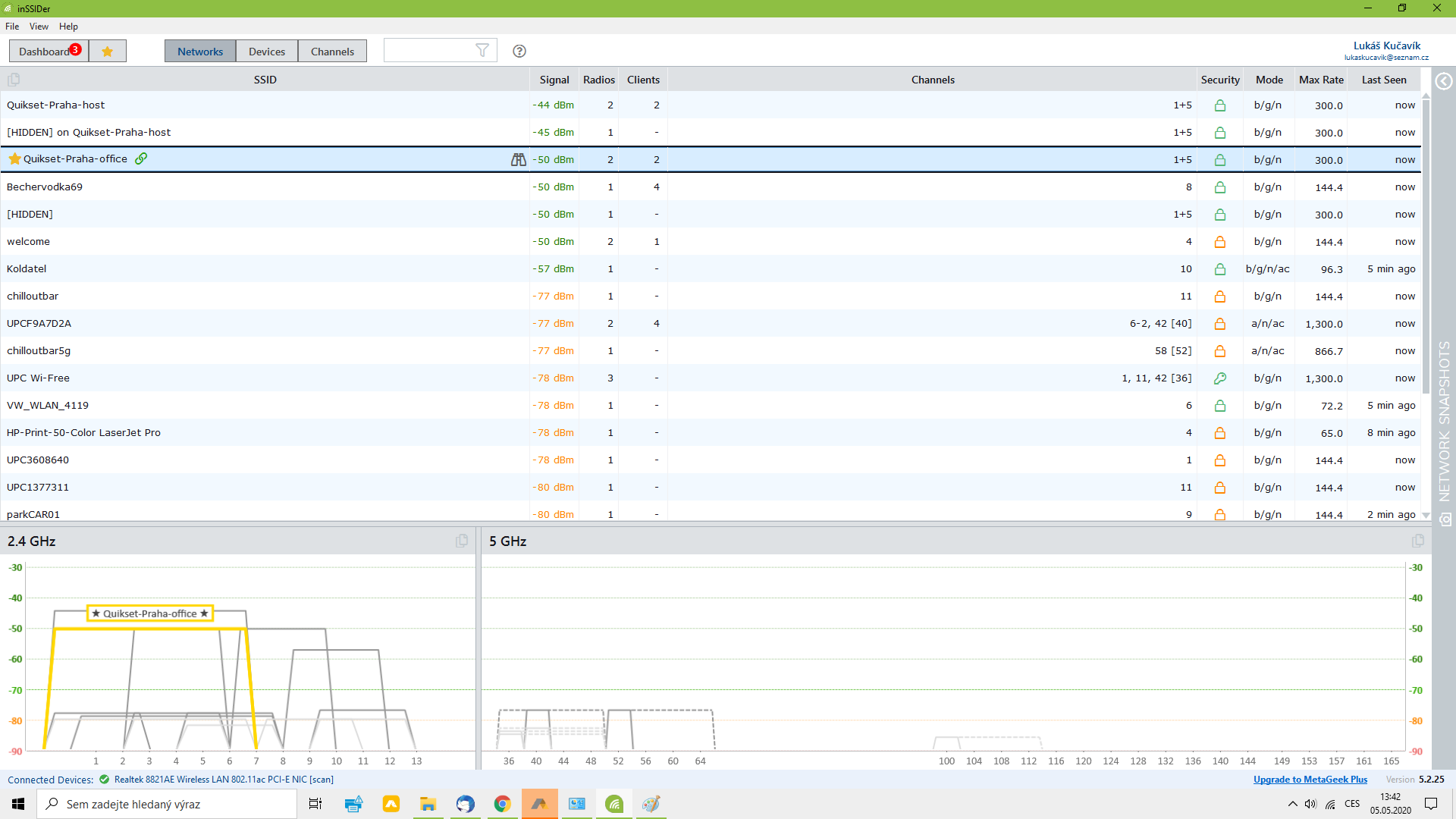Sort networks by Signal column
The width and height of the screenshot is (1456, 819).
coord(554,80)
